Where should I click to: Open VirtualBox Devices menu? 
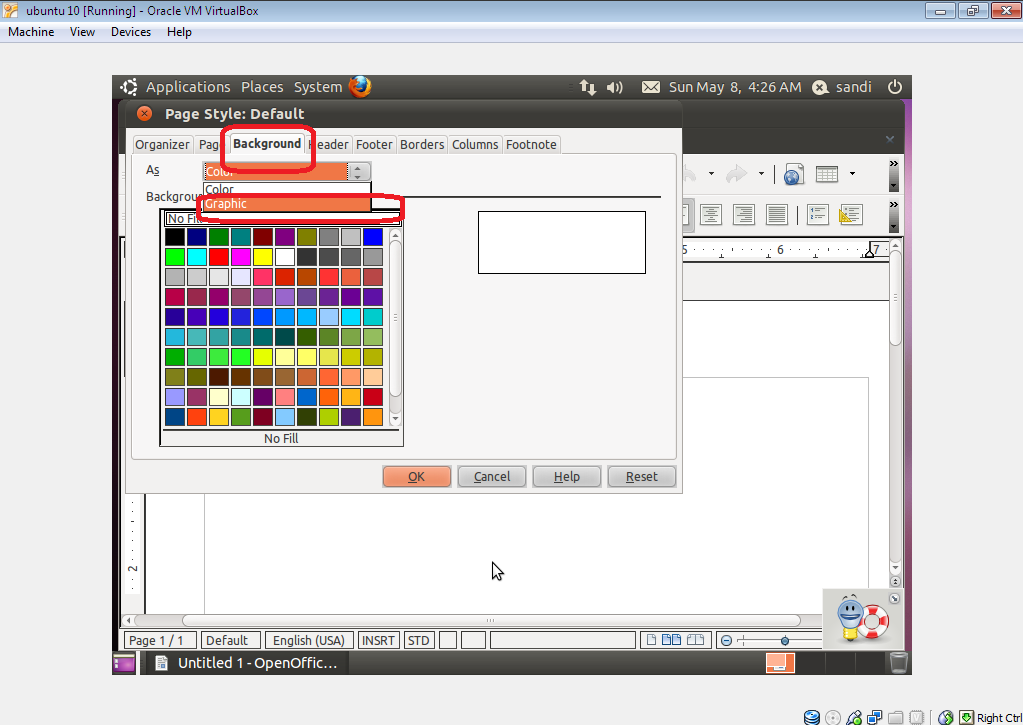(x=130, y=32)
